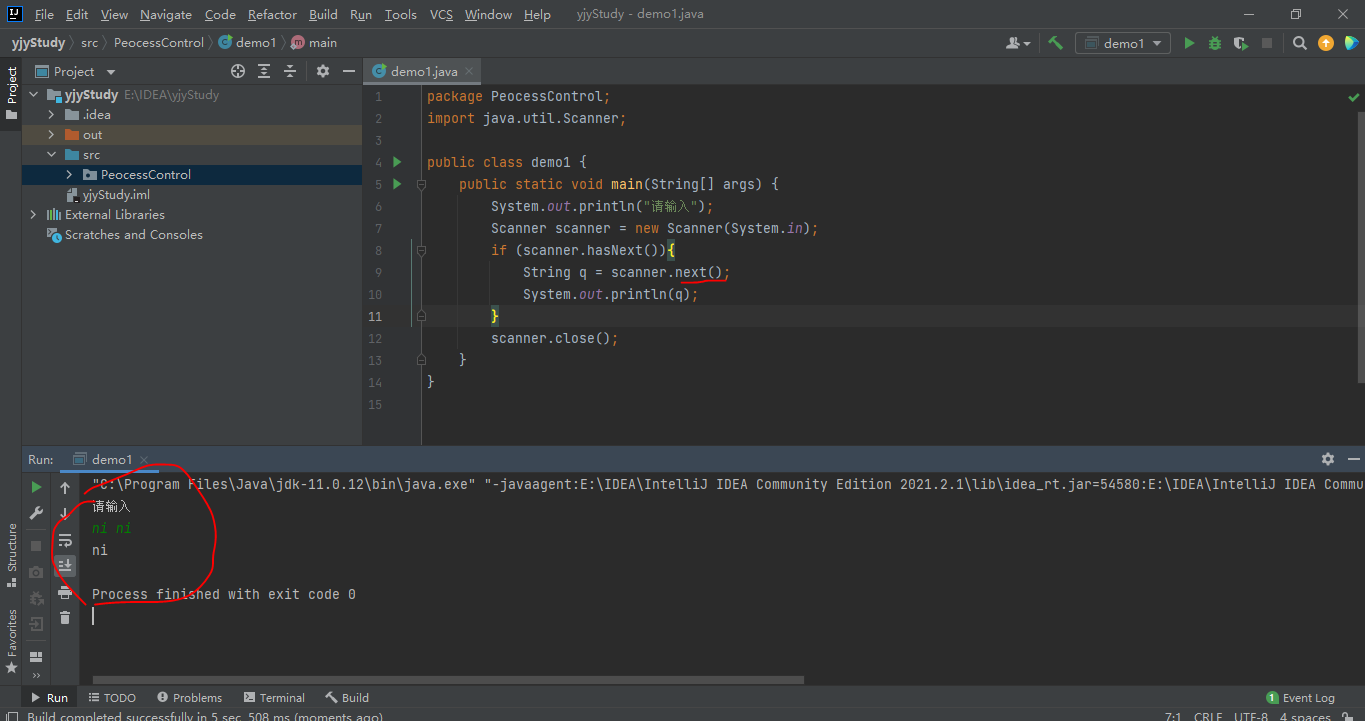Image resolution: width=1365 pixels, height=721 pixels.
Task: Fold the if block in the editor gutter
Action: pyautogui.click(x=421, y=250)
